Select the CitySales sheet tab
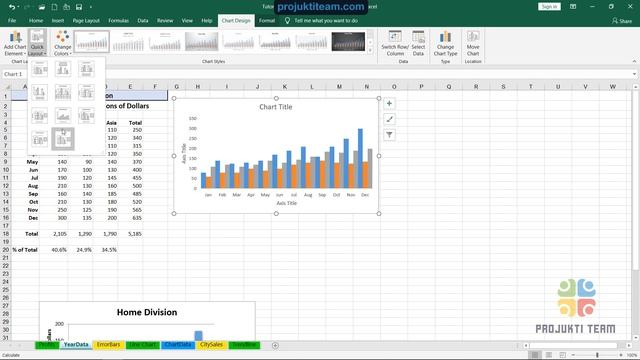 [211, 345]
